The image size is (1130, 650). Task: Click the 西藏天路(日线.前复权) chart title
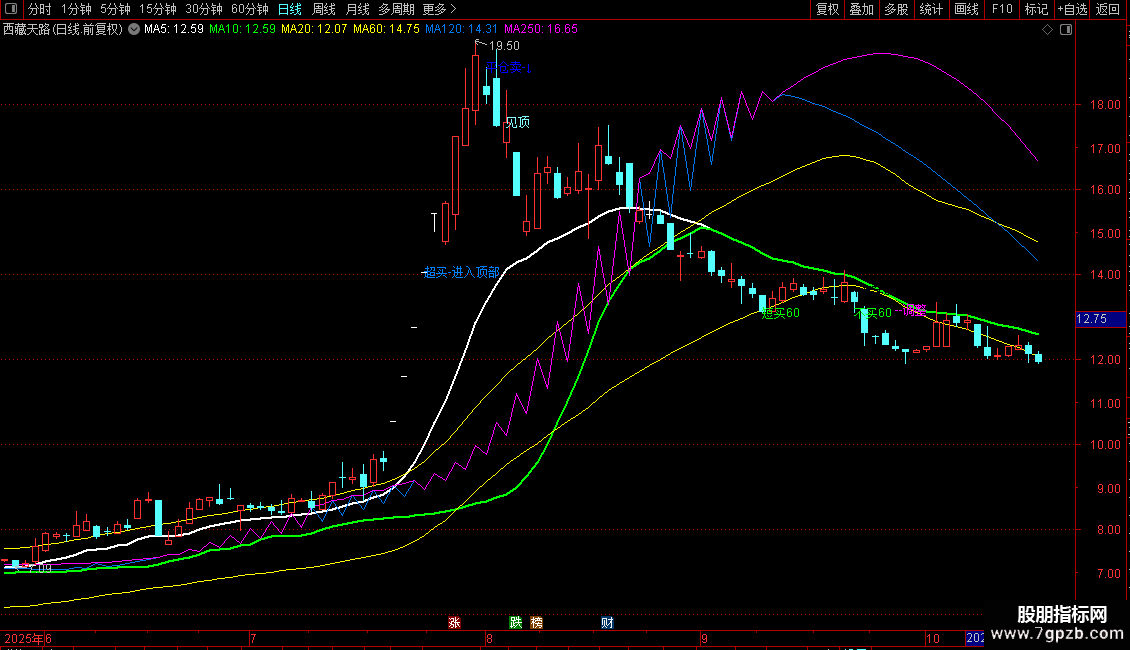[63, 30]
